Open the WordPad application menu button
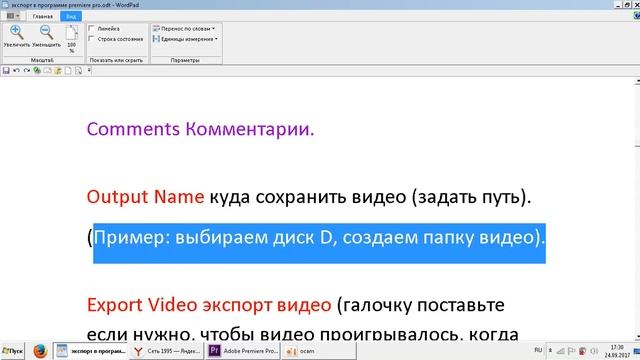The height and width of the screenshot is (360, 640). pyautogui.click(x=13, y=16)
